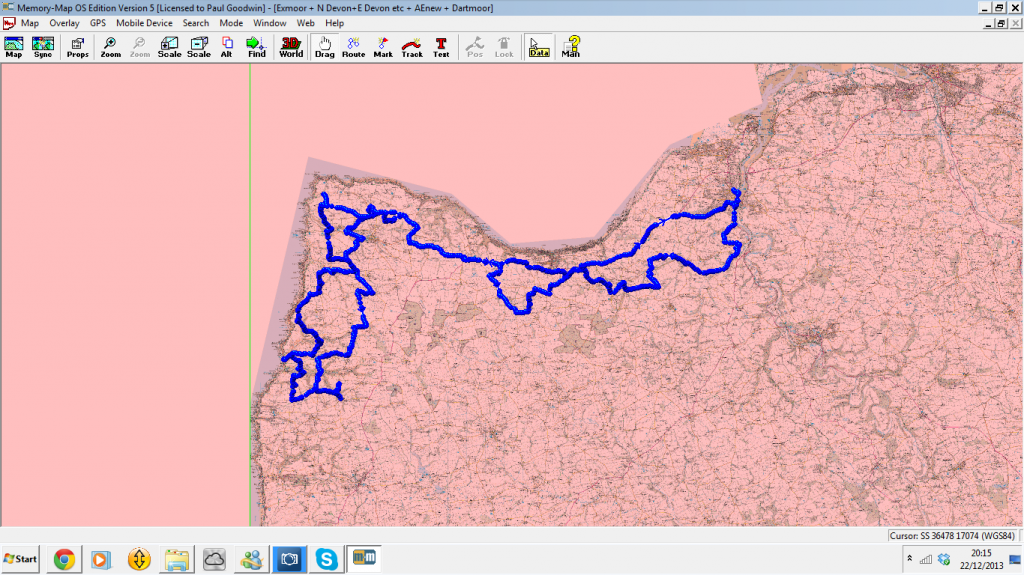
Task: Select the Route creation tool
Action: coord(353,47)
